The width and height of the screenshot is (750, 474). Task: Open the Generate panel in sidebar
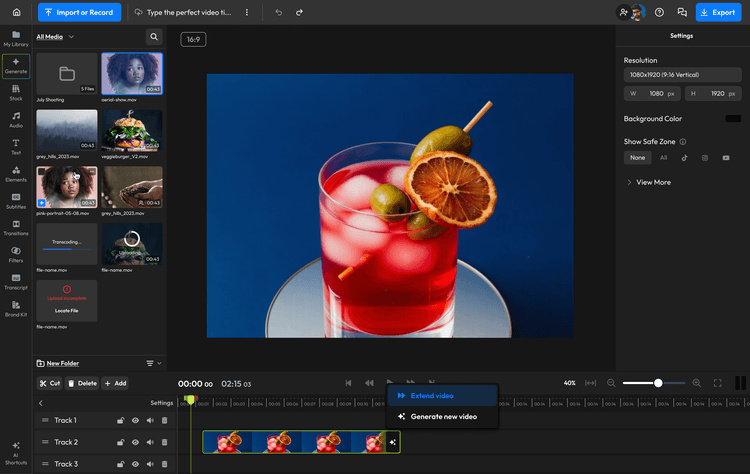(x=16, y=66)
